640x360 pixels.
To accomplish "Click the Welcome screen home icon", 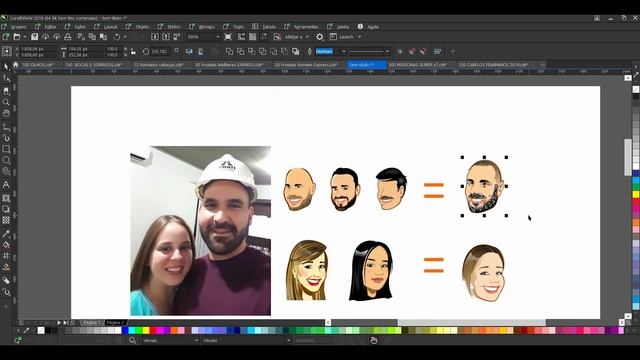I will (16, 64).
